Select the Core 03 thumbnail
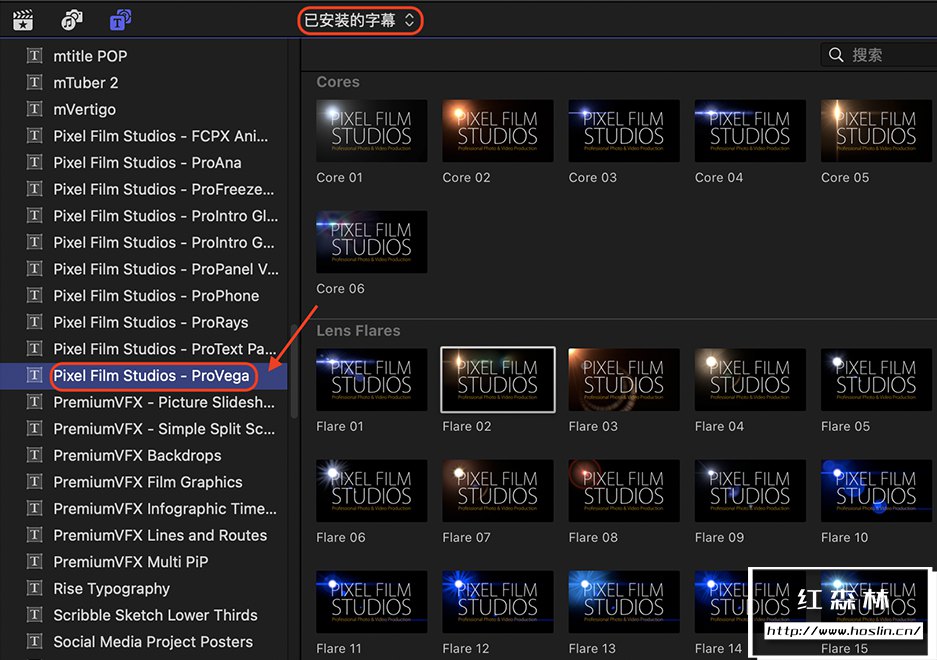Viewport: 937px width, 660px height. 624,131
